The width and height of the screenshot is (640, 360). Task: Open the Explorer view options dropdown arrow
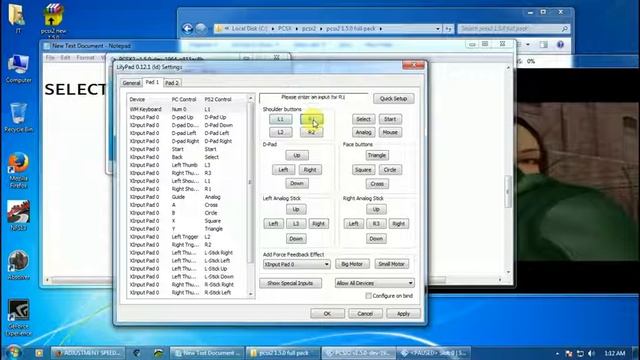(528, 44)
